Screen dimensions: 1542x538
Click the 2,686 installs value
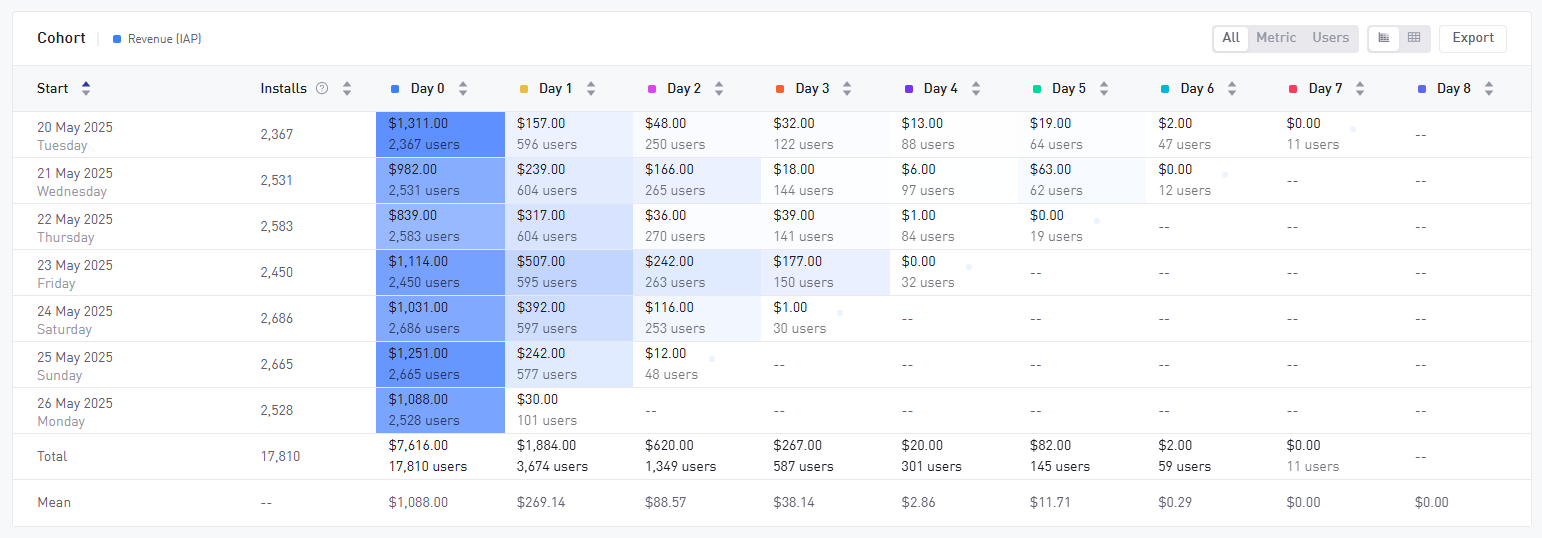coord(277,318)
